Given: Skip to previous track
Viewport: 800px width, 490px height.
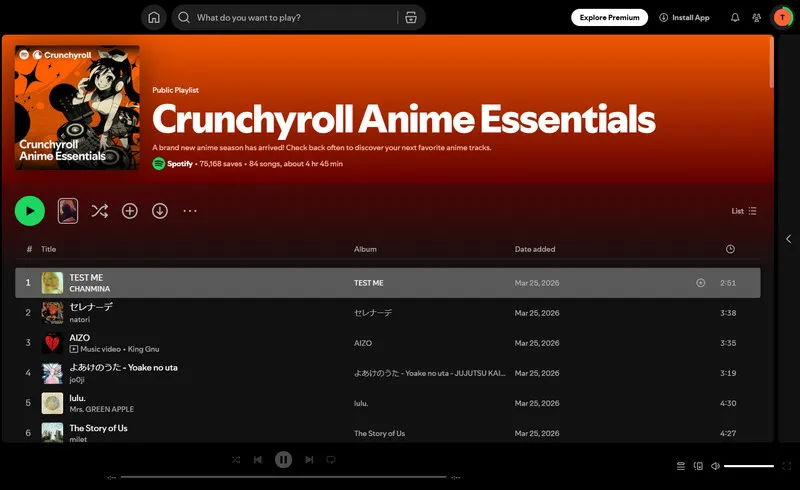Looking at the screenshot, I should tap(258, 460).
